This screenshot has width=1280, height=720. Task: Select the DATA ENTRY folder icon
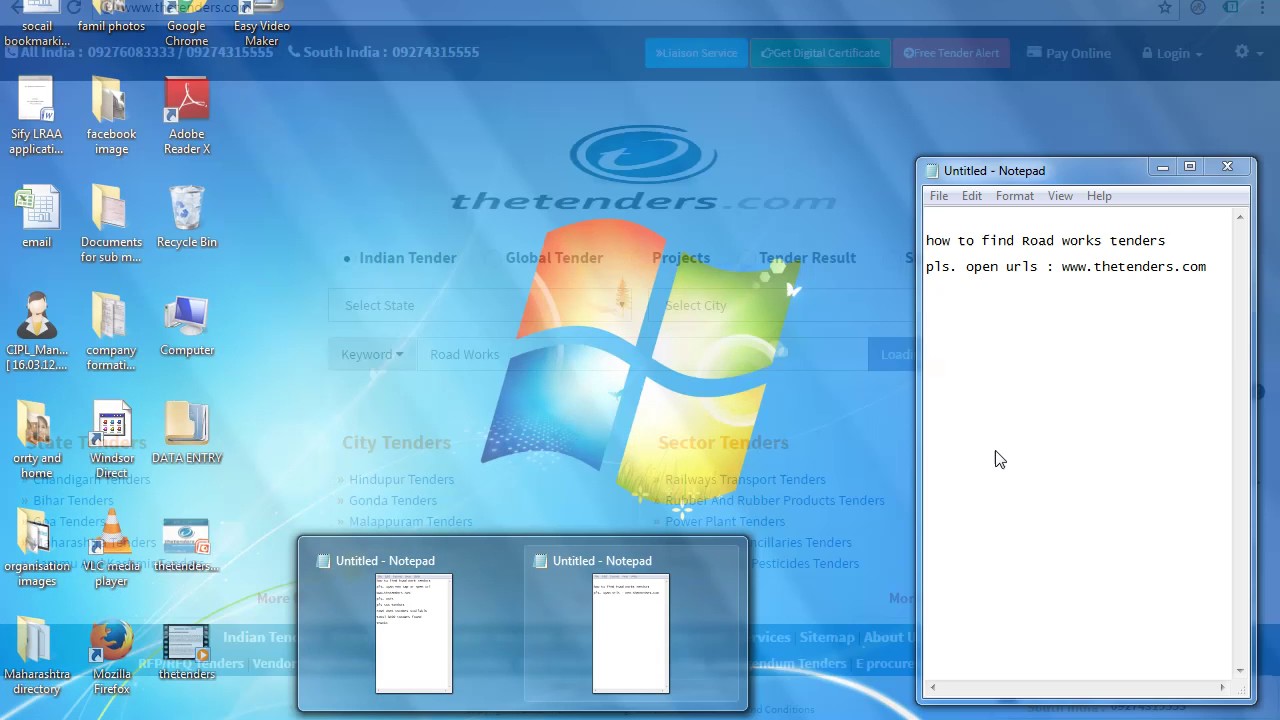187,433
